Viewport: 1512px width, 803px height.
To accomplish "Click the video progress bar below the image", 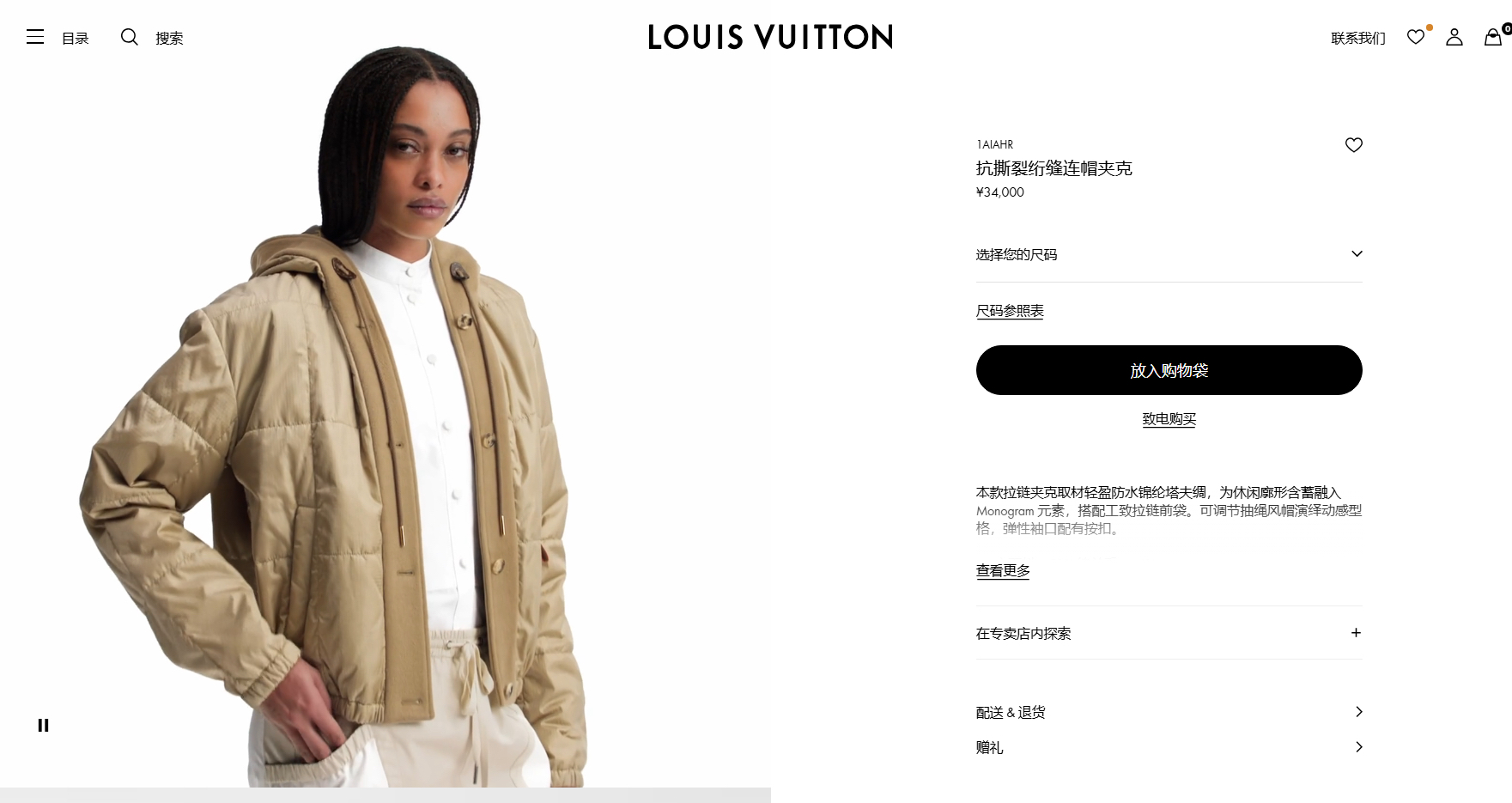I will (386, 795).
